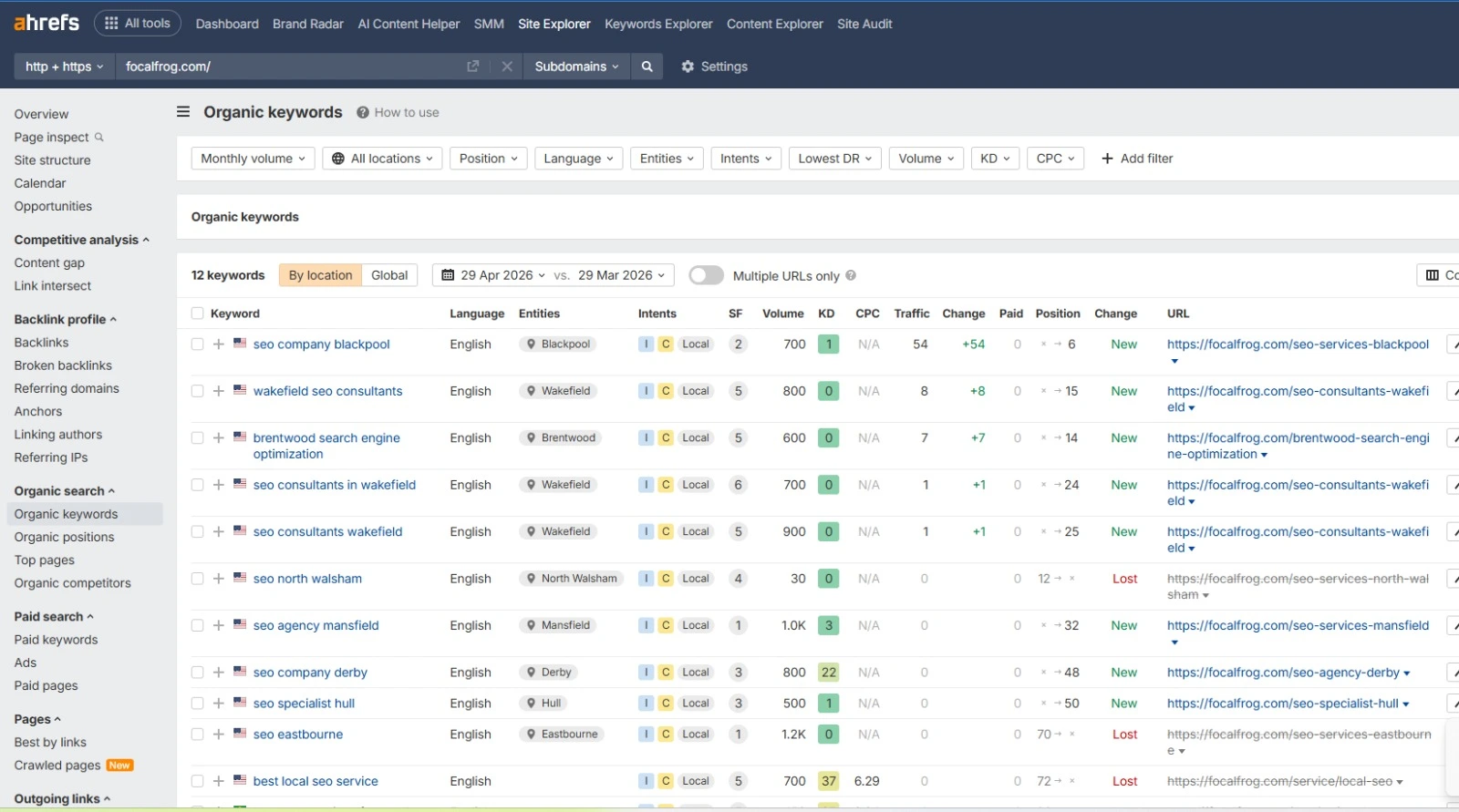Open the Monthly volume dropdown
This screenshot has width=1459, height=812.
(x=253, y=159)
